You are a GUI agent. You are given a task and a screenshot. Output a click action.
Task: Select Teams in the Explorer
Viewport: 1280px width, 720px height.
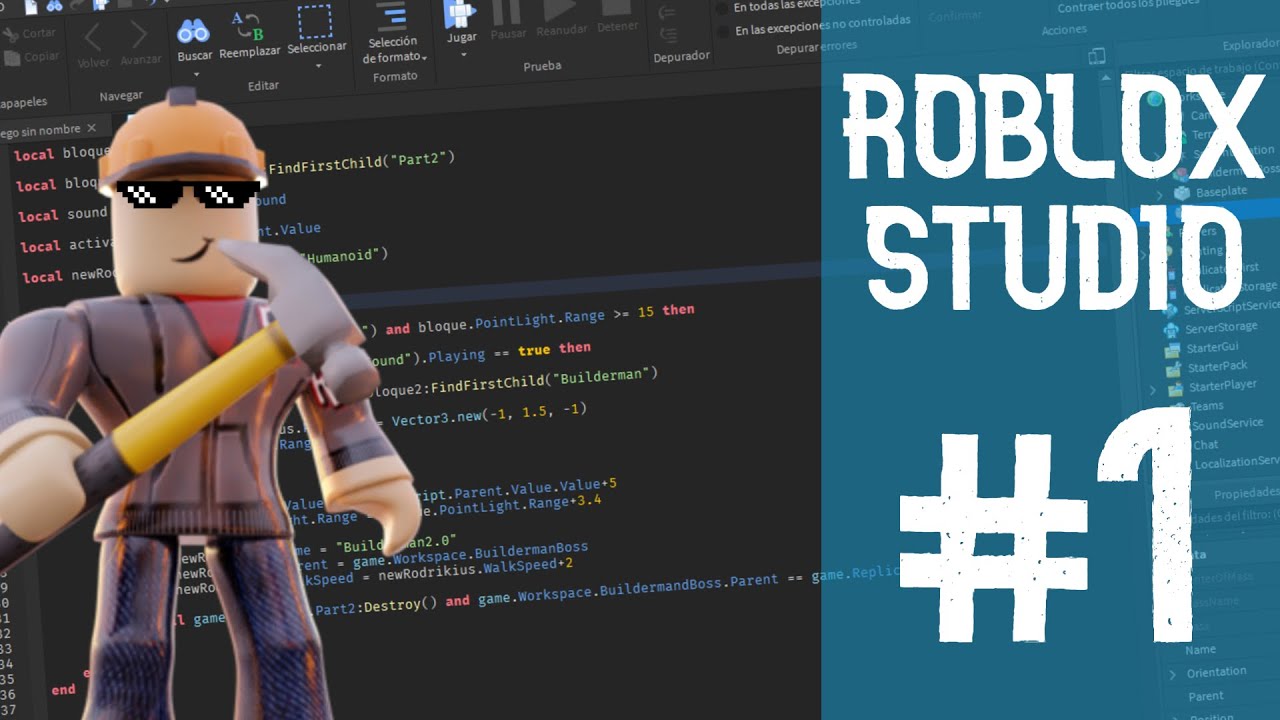click(1207, 406)
